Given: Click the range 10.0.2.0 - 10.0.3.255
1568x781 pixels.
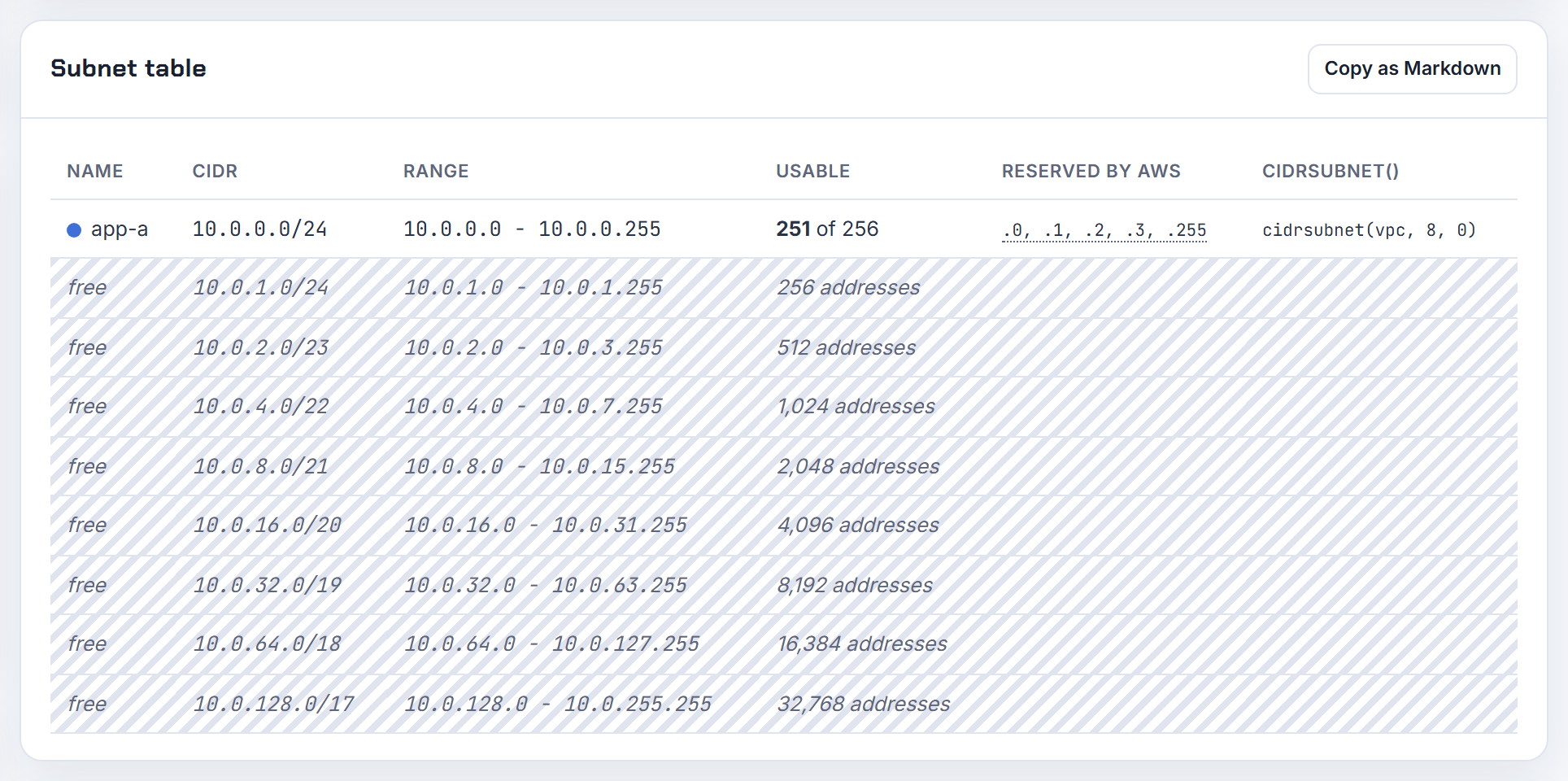Looking at the screenshot, I should (x=533, y=348).
